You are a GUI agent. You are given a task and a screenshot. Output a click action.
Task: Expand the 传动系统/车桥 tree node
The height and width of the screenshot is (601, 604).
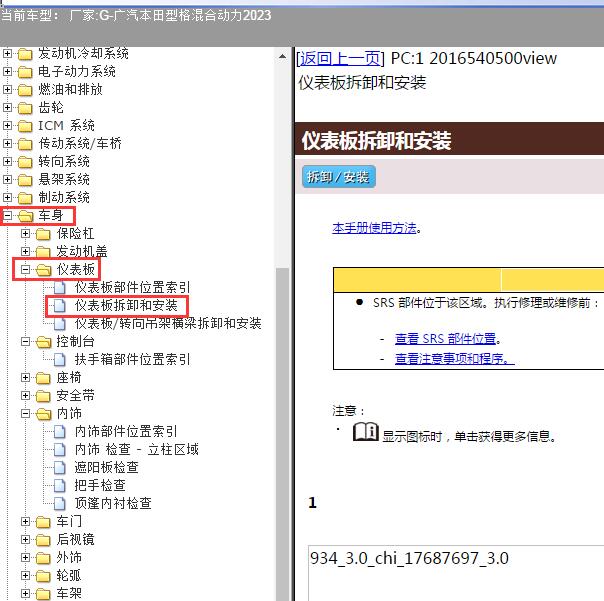click(7, 143)
